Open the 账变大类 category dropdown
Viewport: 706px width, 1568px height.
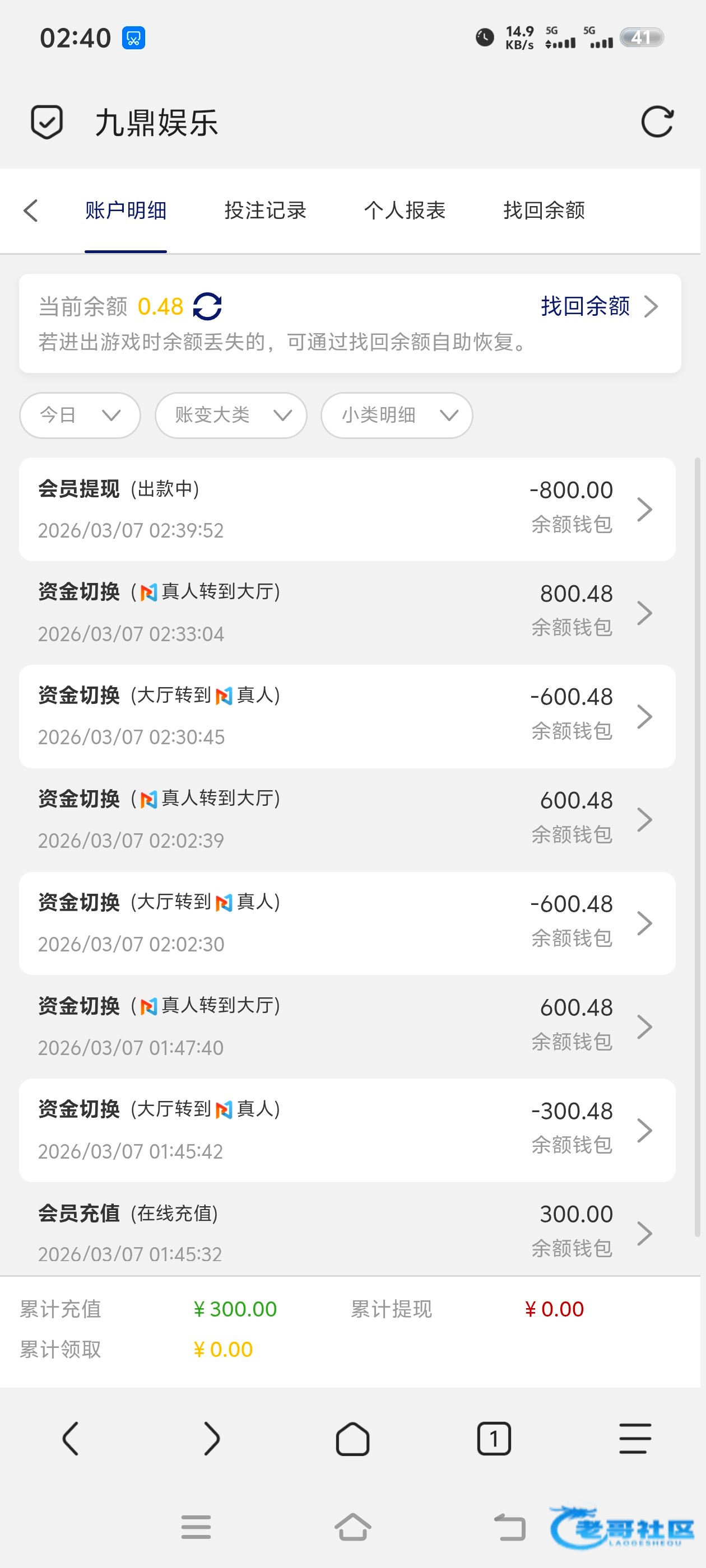tap(231, 415)
